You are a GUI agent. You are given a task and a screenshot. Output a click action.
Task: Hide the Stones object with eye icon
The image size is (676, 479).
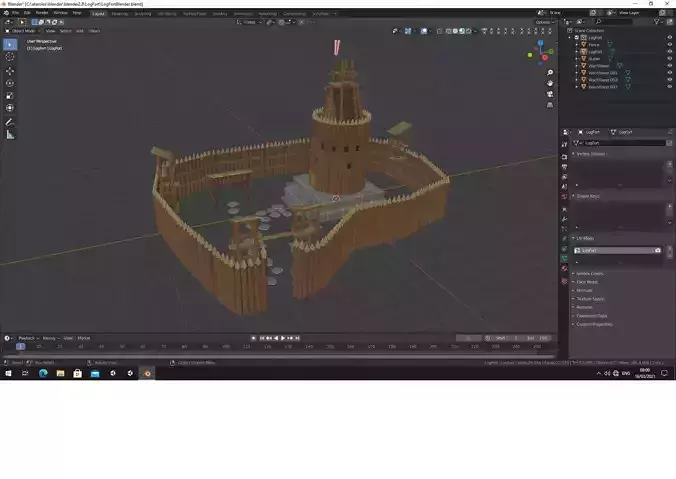[670, 59]
